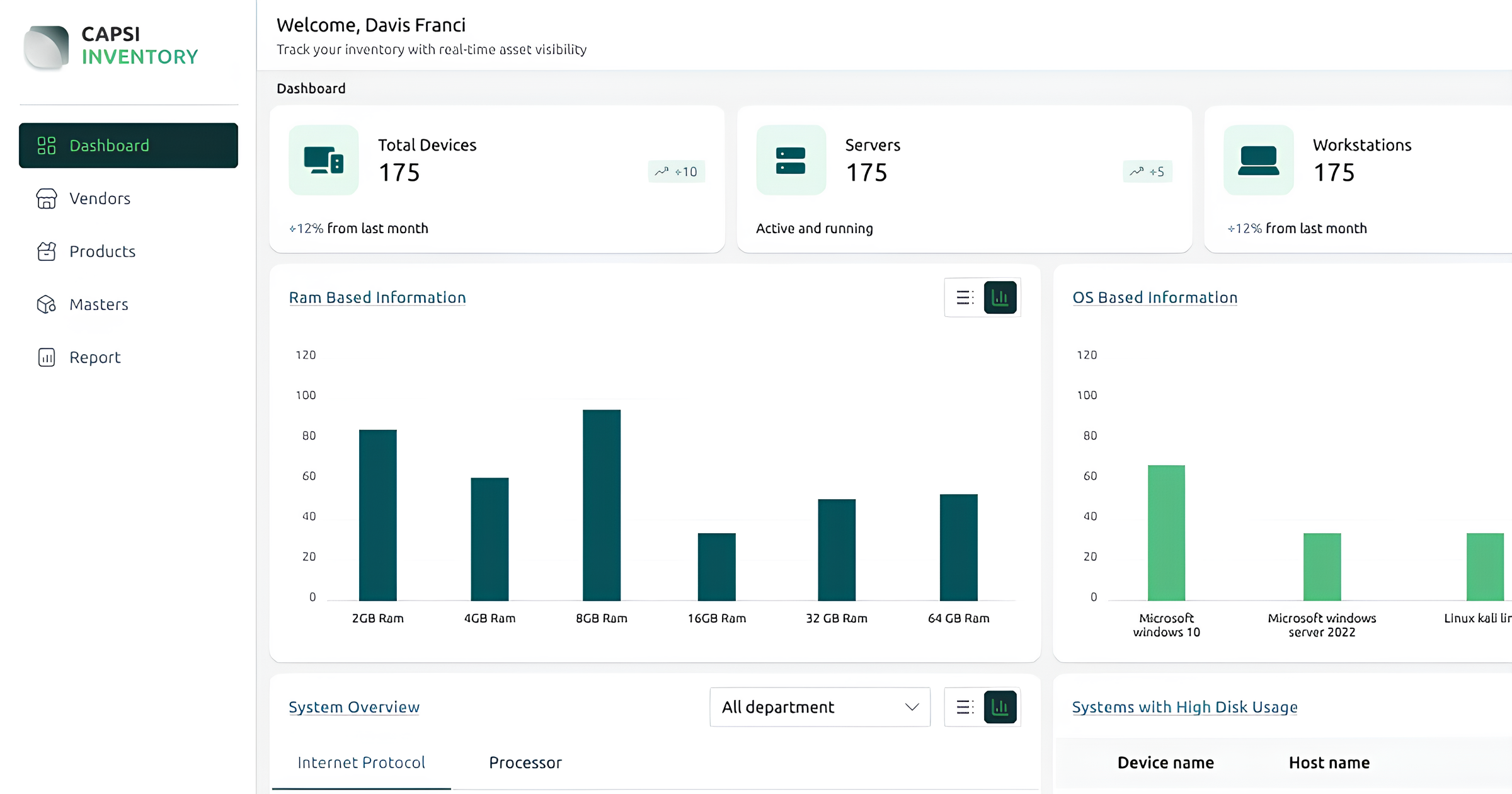Switch Ram Based Information to list view
The height and width of the screenshot is (794, 1512).
[x=965, y=297]
